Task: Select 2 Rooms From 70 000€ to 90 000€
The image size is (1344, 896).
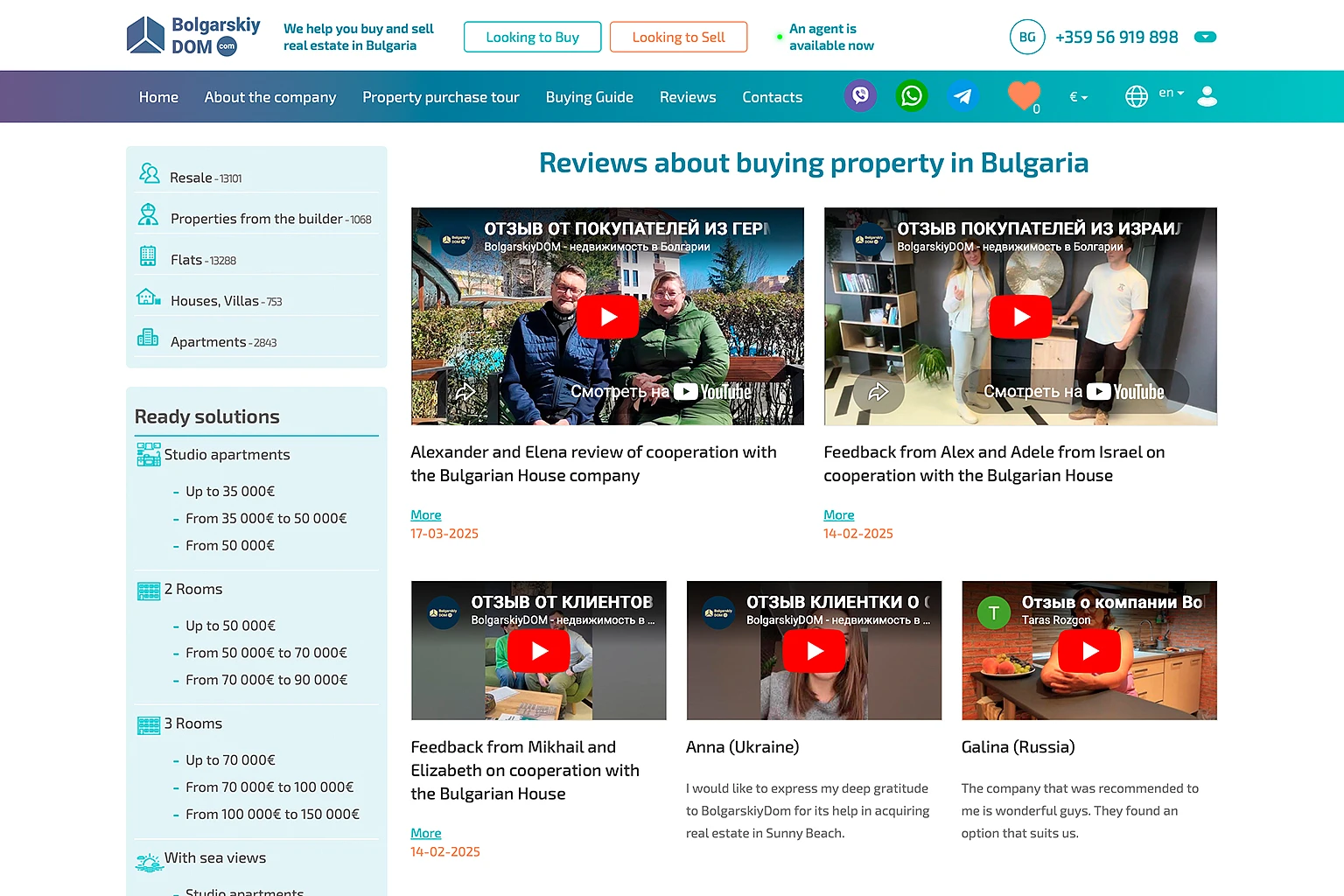Action: pyautogui.click(x=266, y=680)
